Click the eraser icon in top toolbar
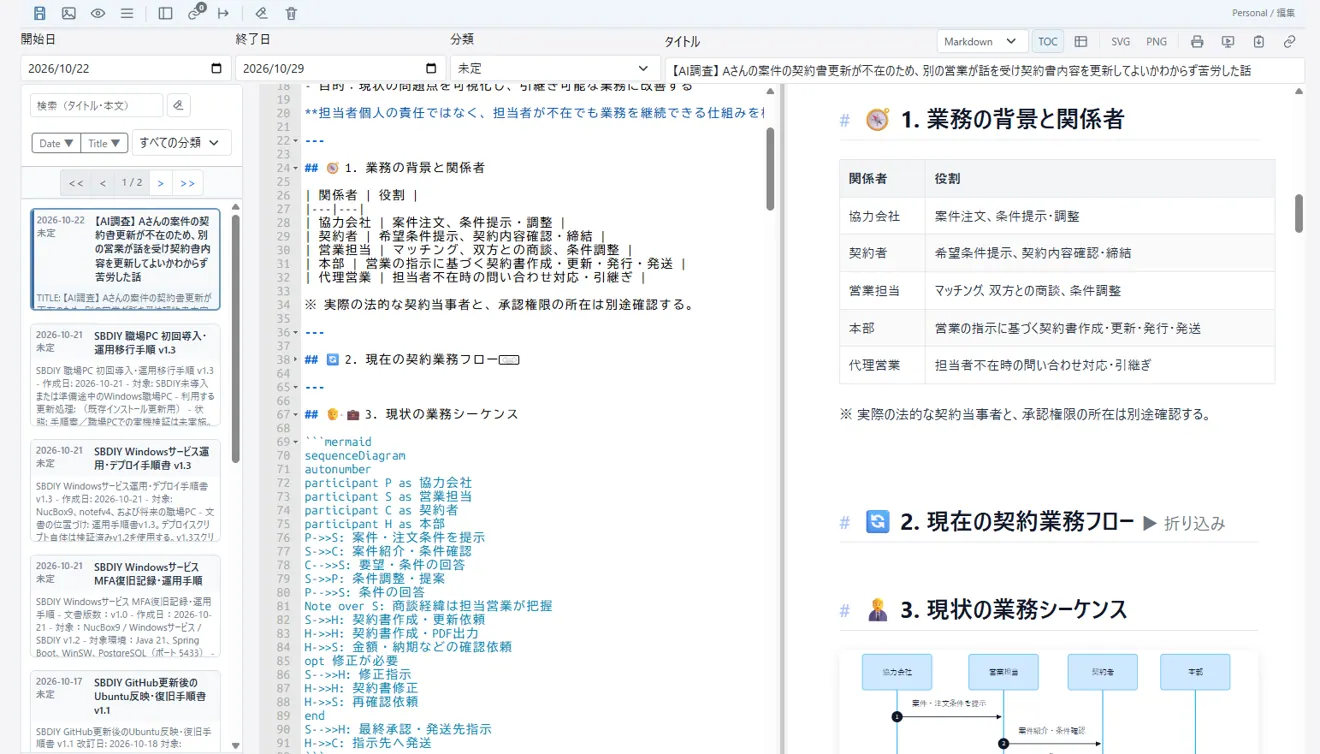The height and width of the screenshot is (754, 1320). coord(261,14)
